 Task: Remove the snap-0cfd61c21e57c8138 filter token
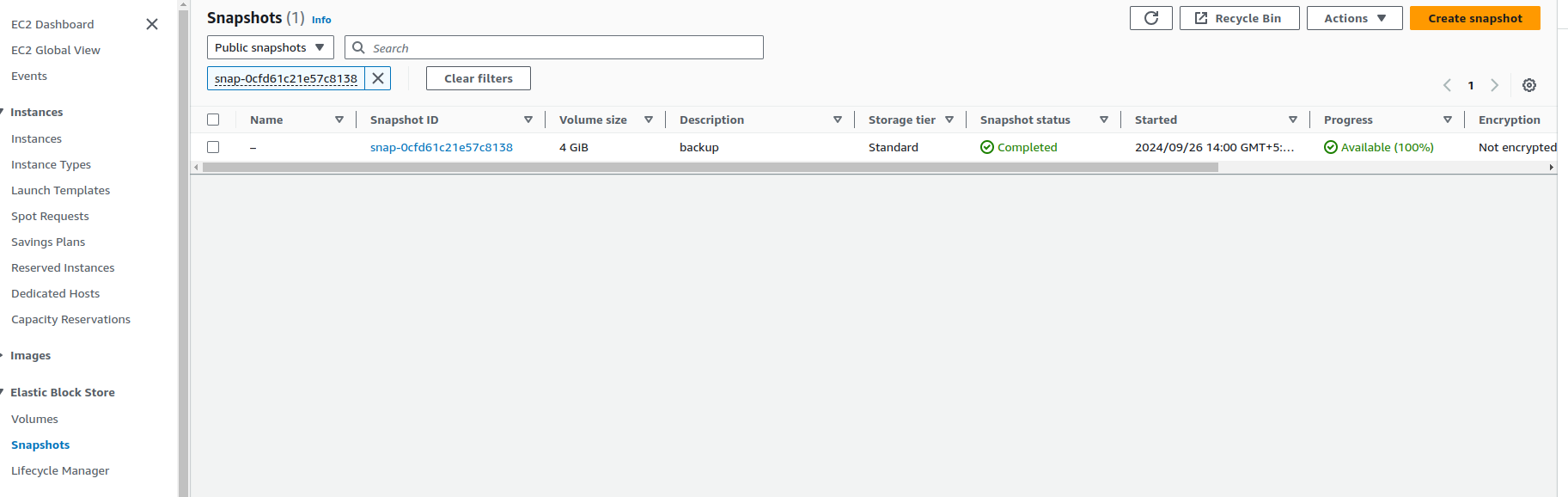378,78
